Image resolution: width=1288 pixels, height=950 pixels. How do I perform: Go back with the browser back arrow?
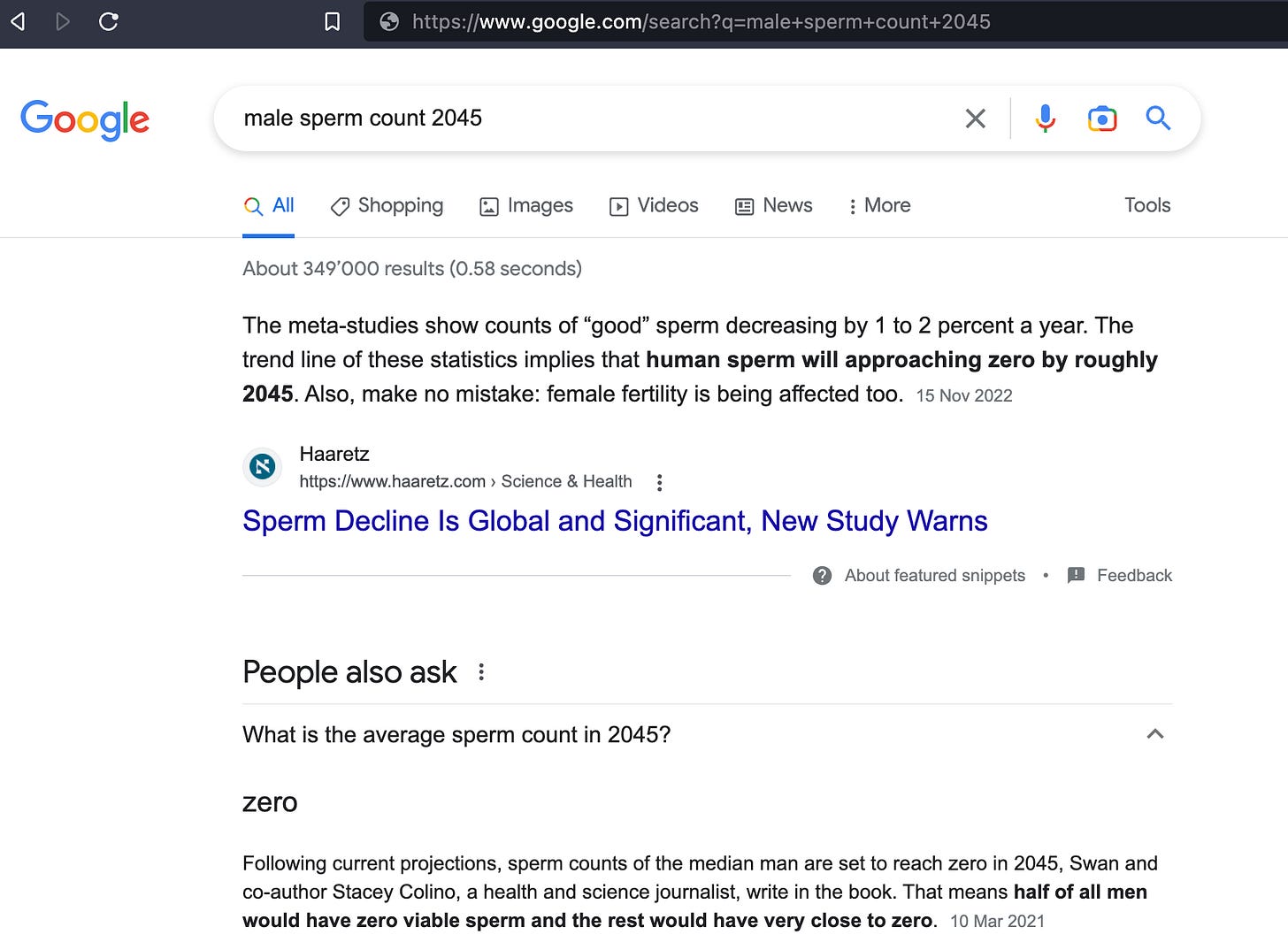pyautogui.click(x=18, y=21)
